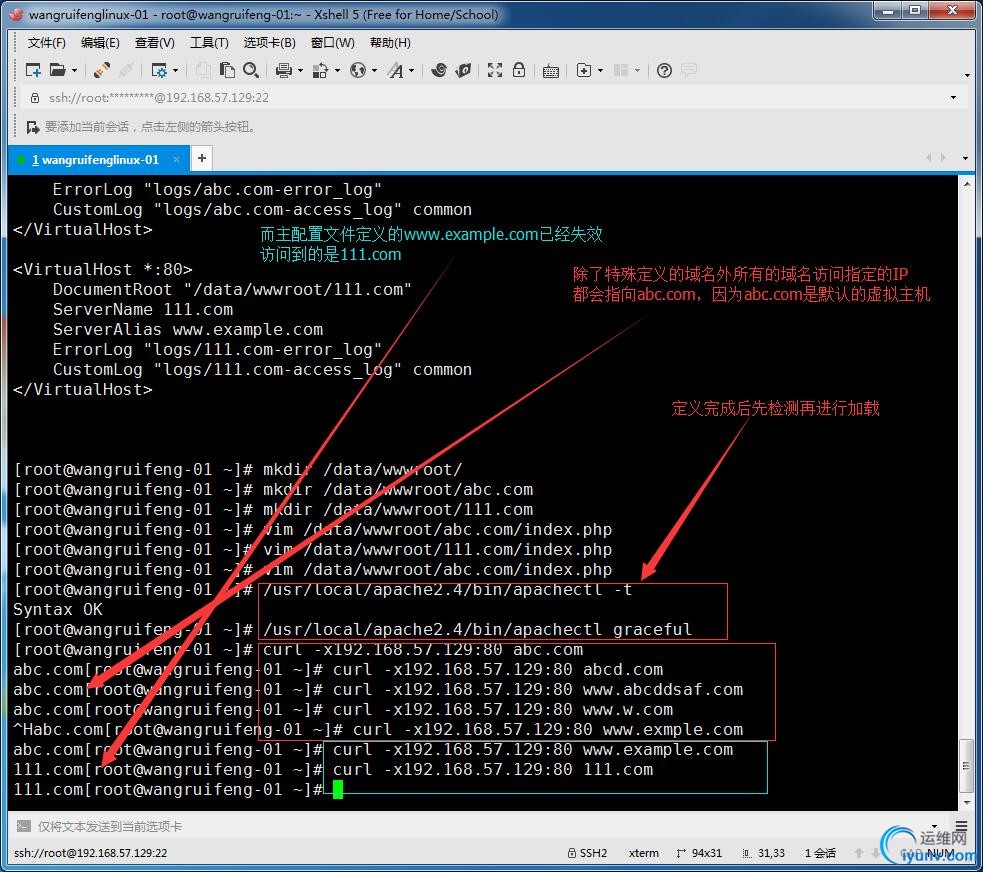Screen dimensions: 983x872
Task: Open the 工具(T) menu
Action: pyautogui.click(x=209, y=43)
